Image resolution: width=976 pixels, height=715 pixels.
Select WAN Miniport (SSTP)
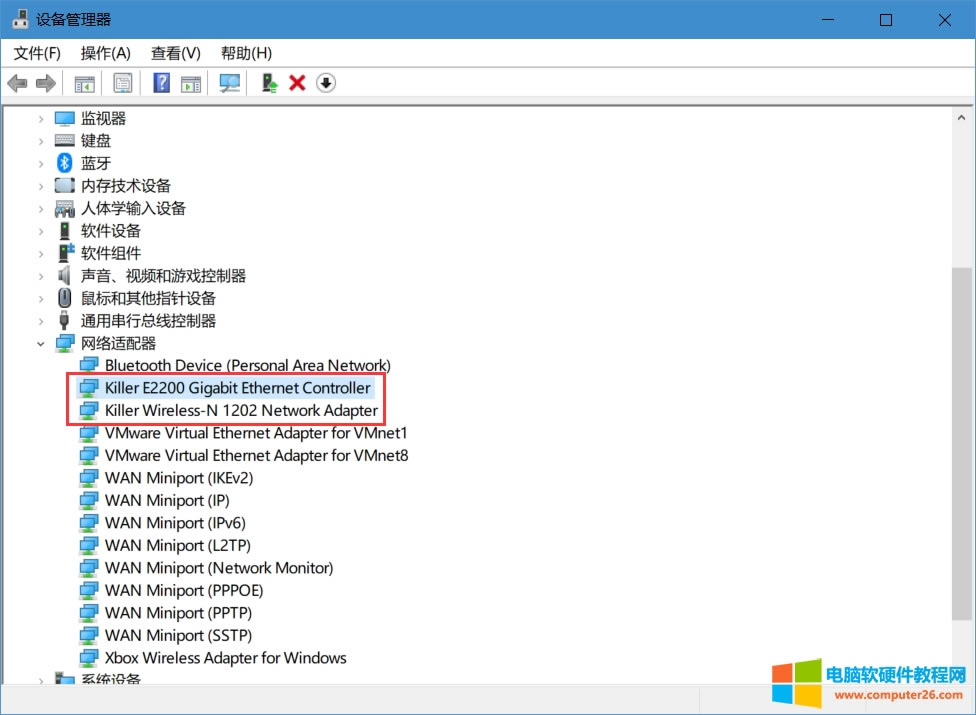tap(179, 635)
